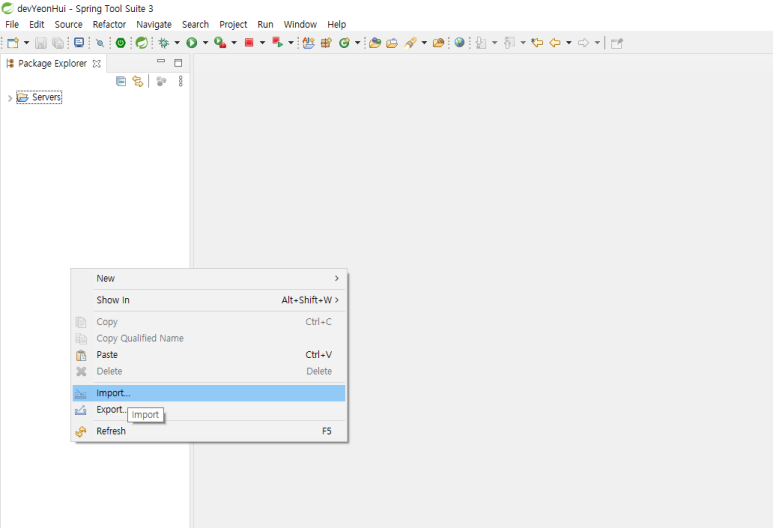Click Collapse All in Package Explorer
Viewport: 773px width, 528px height.
[121, 81]
